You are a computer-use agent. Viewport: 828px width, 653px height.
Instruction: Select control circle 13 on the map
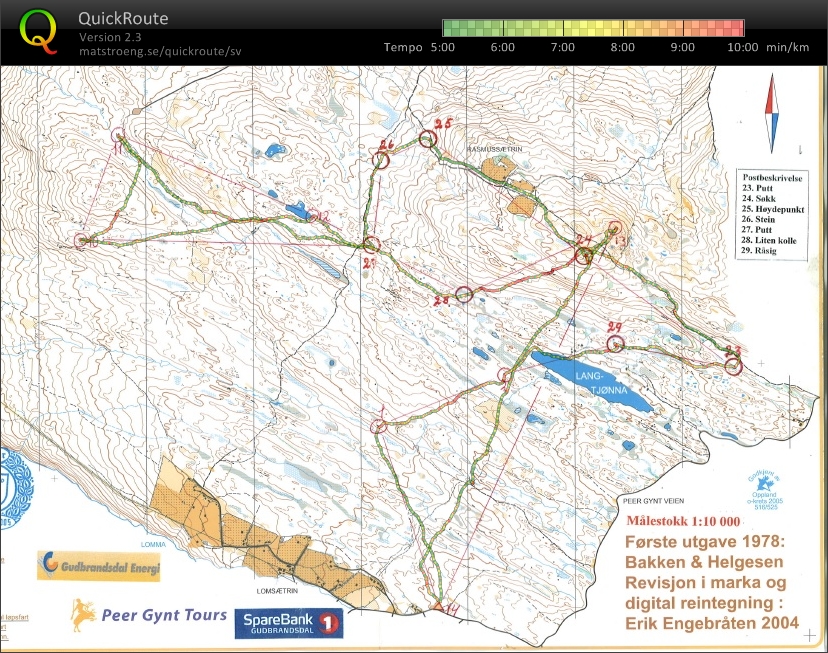[615, 228]
